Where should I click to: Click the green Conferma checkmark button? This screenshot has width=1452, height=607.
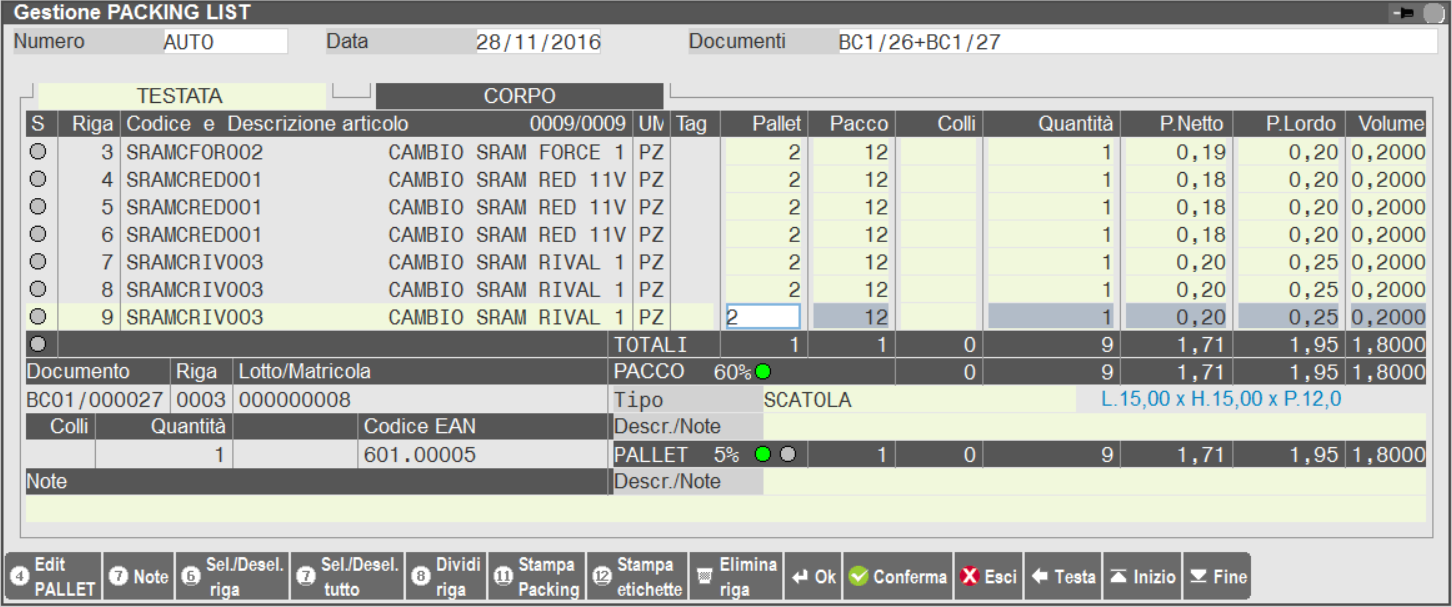click(x=897, y=577)
